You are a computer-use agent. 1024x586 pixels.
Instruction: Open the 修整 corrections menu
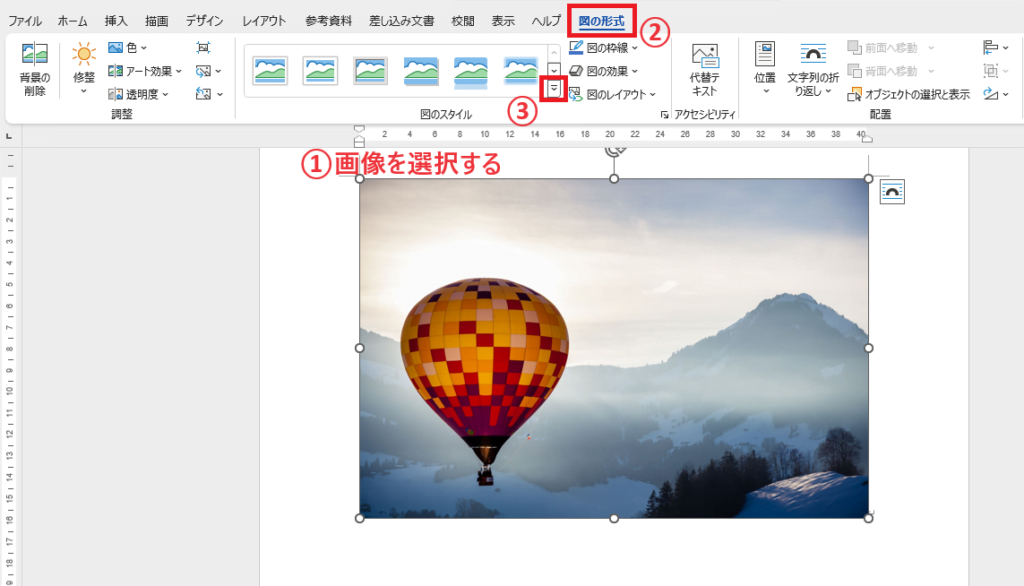coord(84,69)
